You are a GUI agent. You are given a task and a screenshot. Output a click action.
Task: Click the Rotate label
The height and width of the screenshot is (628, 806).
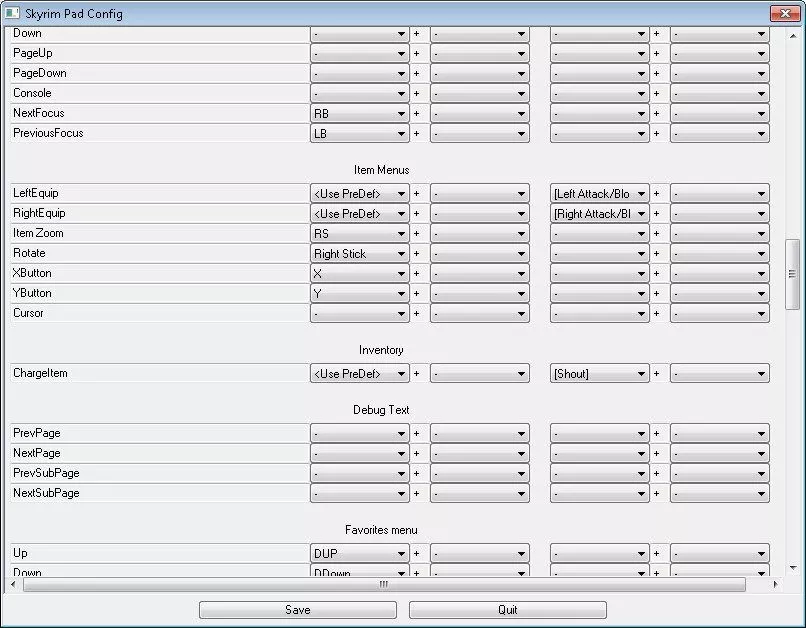pyautogui.click(x=29, y=253)
